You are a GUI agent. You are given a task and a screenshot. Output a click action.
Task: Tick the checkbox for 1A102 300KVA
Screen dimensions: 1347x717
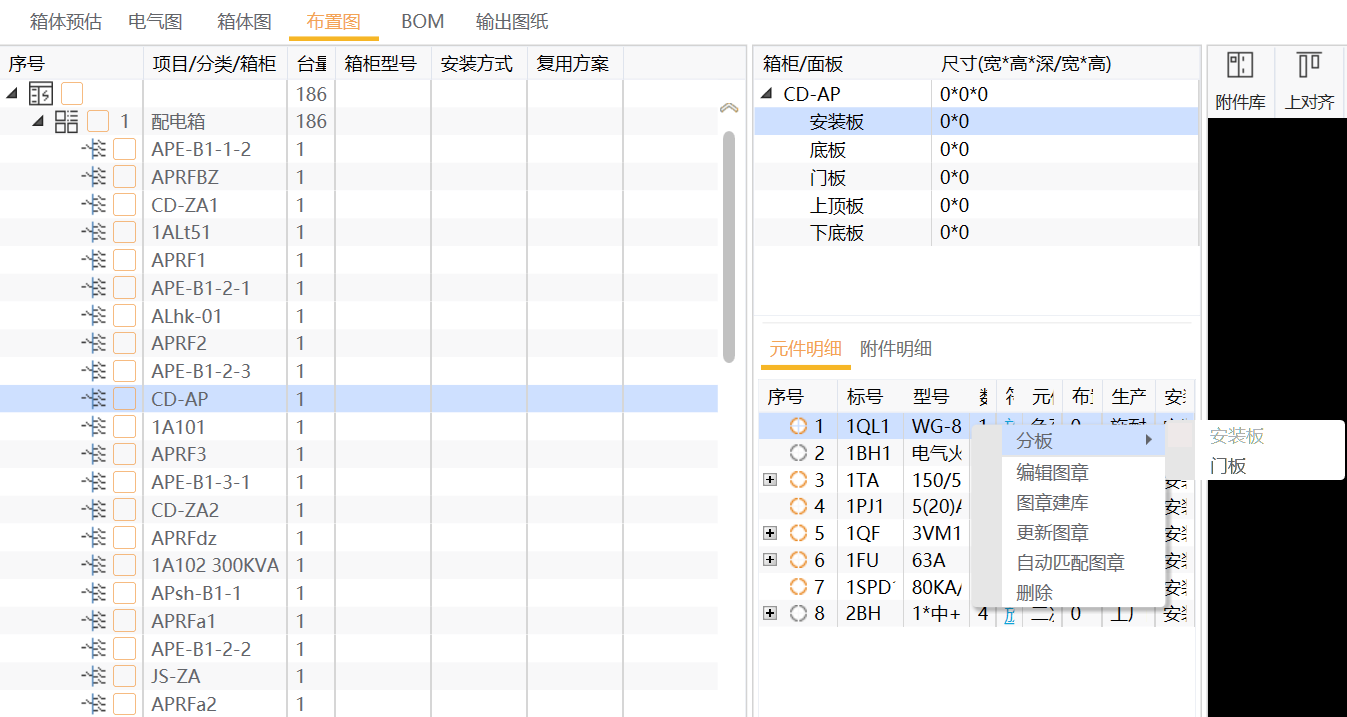point(124,565)
